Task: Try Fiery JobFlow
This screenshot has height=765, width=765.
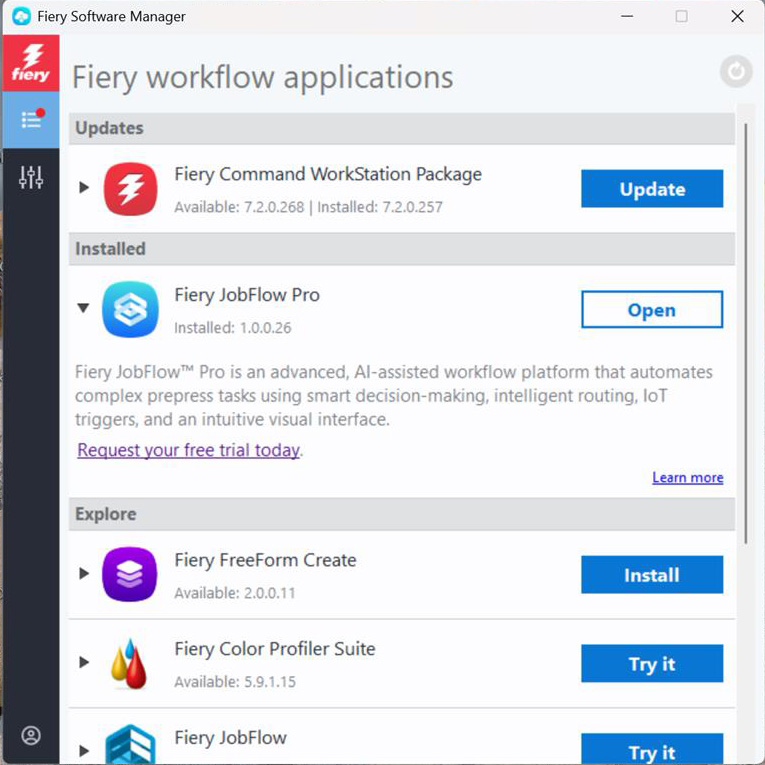Action: tap(652, 749)
